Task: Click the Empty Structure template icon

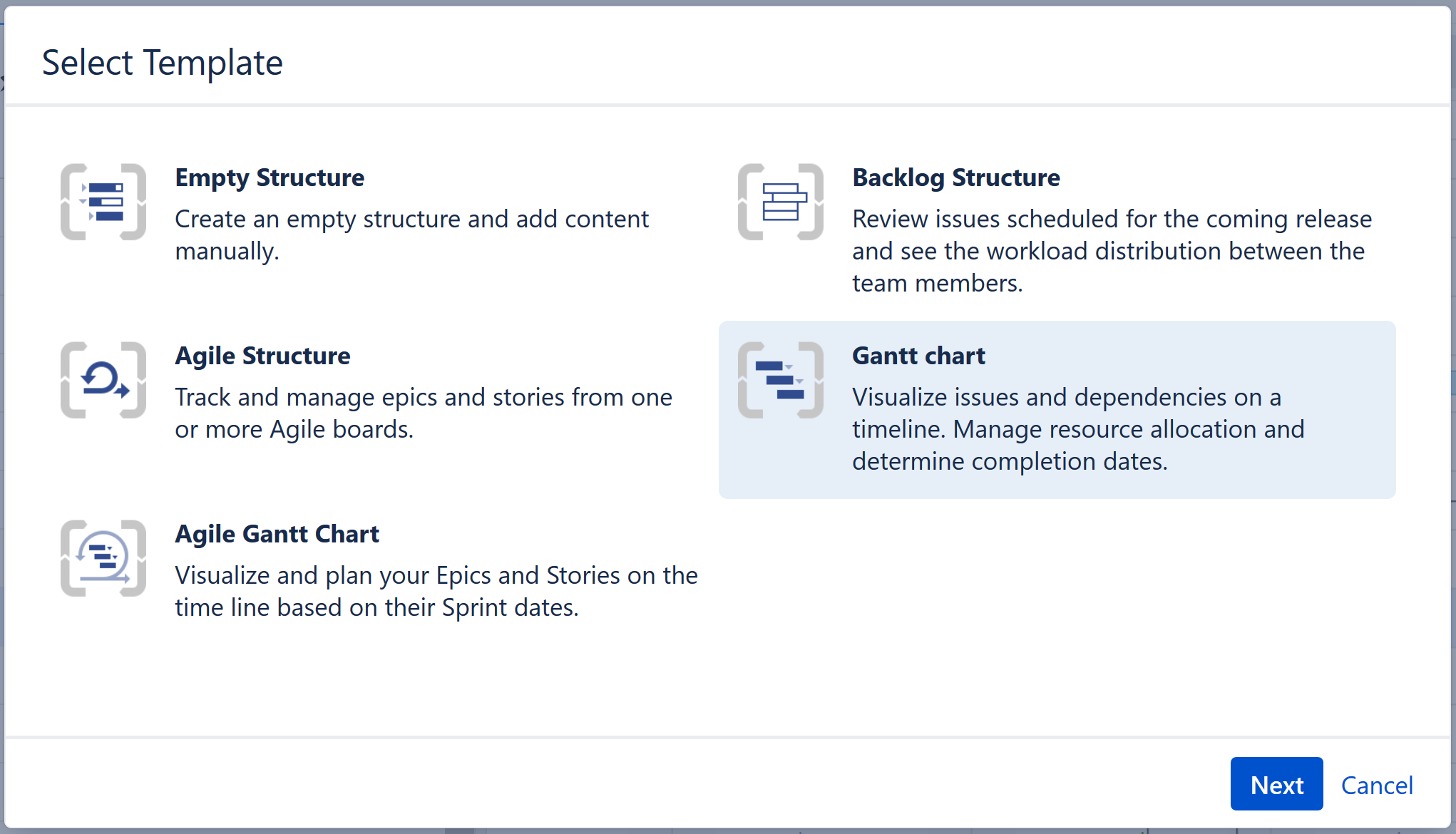Action: tap(104, 202)
